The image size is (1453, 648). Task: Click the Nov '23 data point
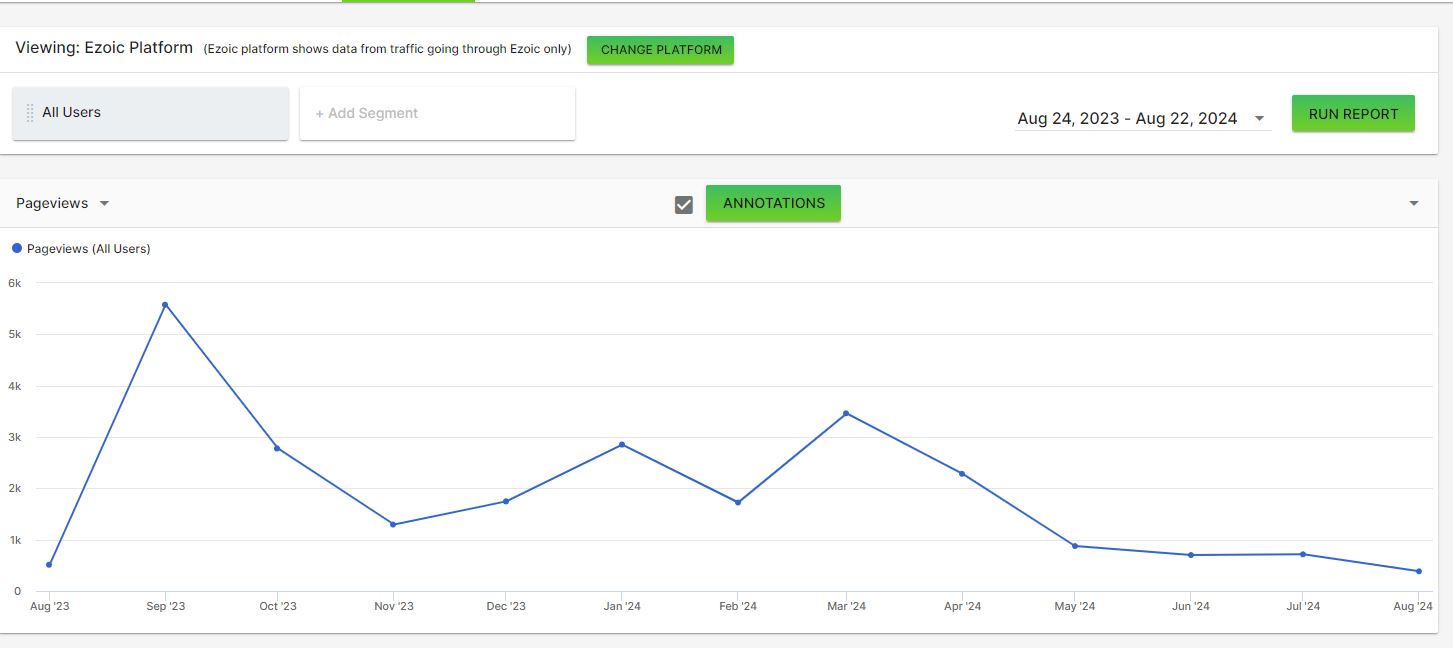pyautogui.click(x=393, y=524)
